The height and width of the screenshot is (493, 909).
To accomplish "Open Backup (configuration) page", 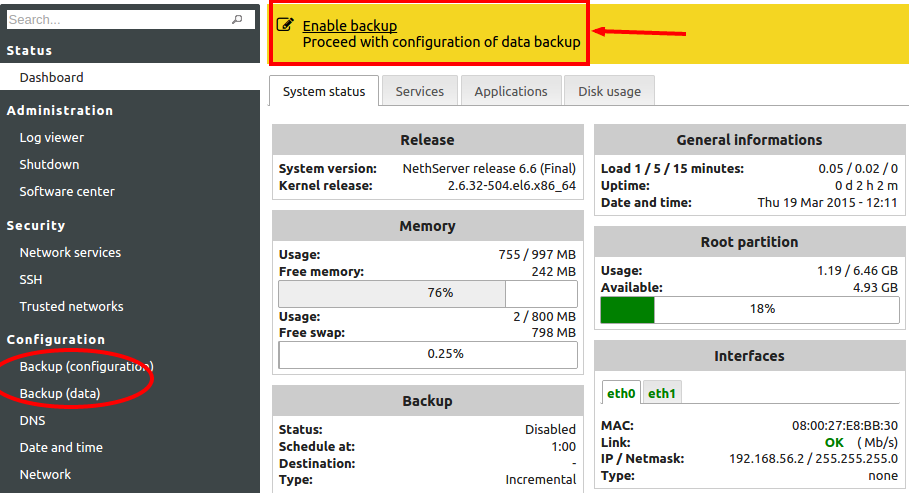I will (x=86, y=367).
